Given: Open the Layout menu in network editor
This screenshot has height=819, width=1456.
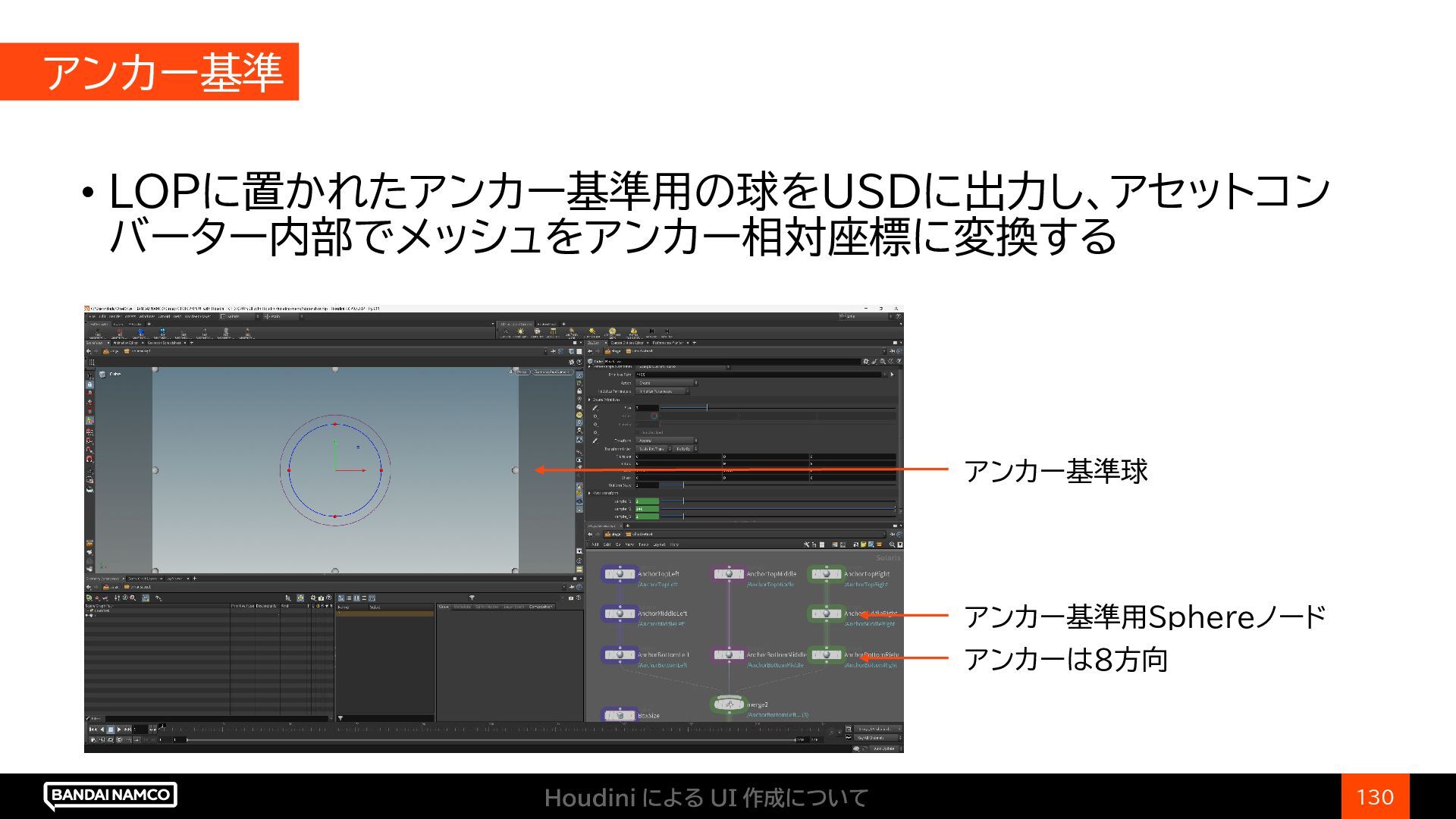Looking at the screenshot, I should [658, 544].
